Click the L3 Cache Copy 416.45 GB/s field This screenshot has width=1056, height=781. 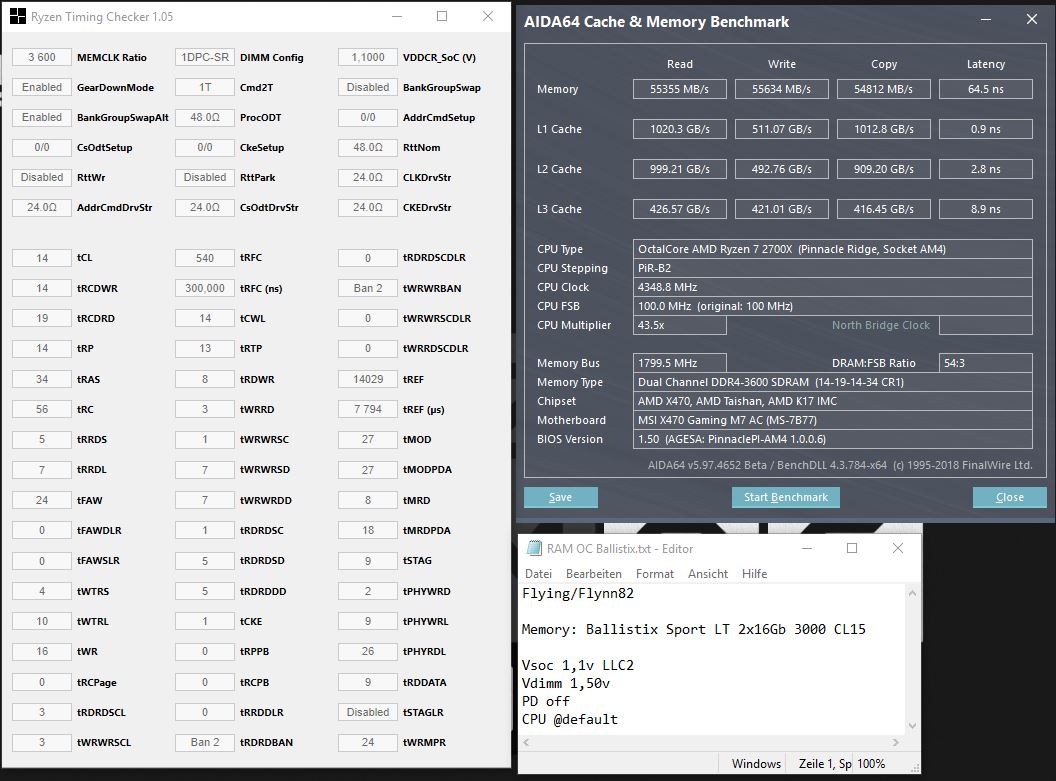[x=884, y=209]
